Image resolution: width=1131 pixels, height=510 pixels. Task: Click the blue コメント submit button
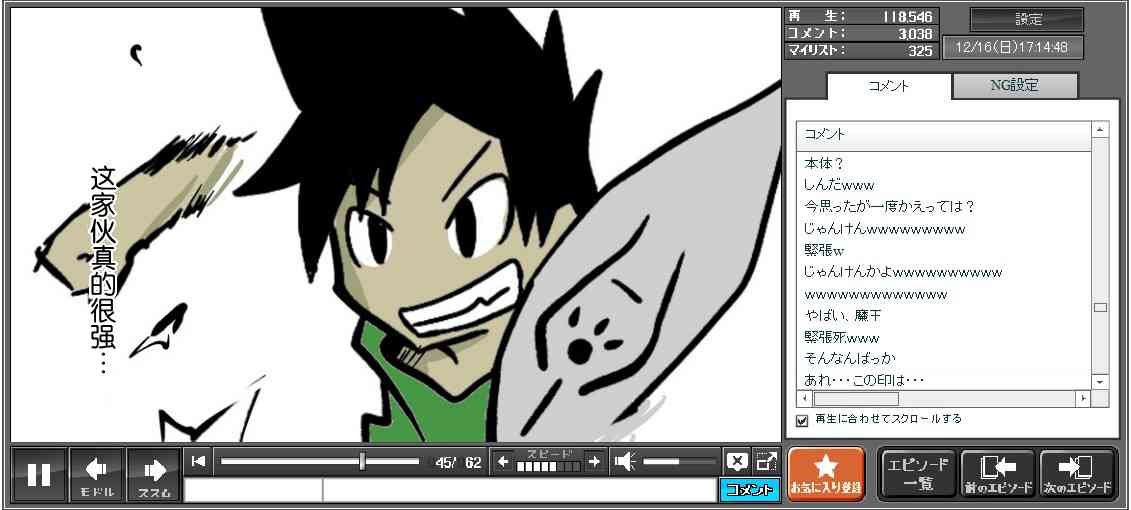tap(748, 490)
